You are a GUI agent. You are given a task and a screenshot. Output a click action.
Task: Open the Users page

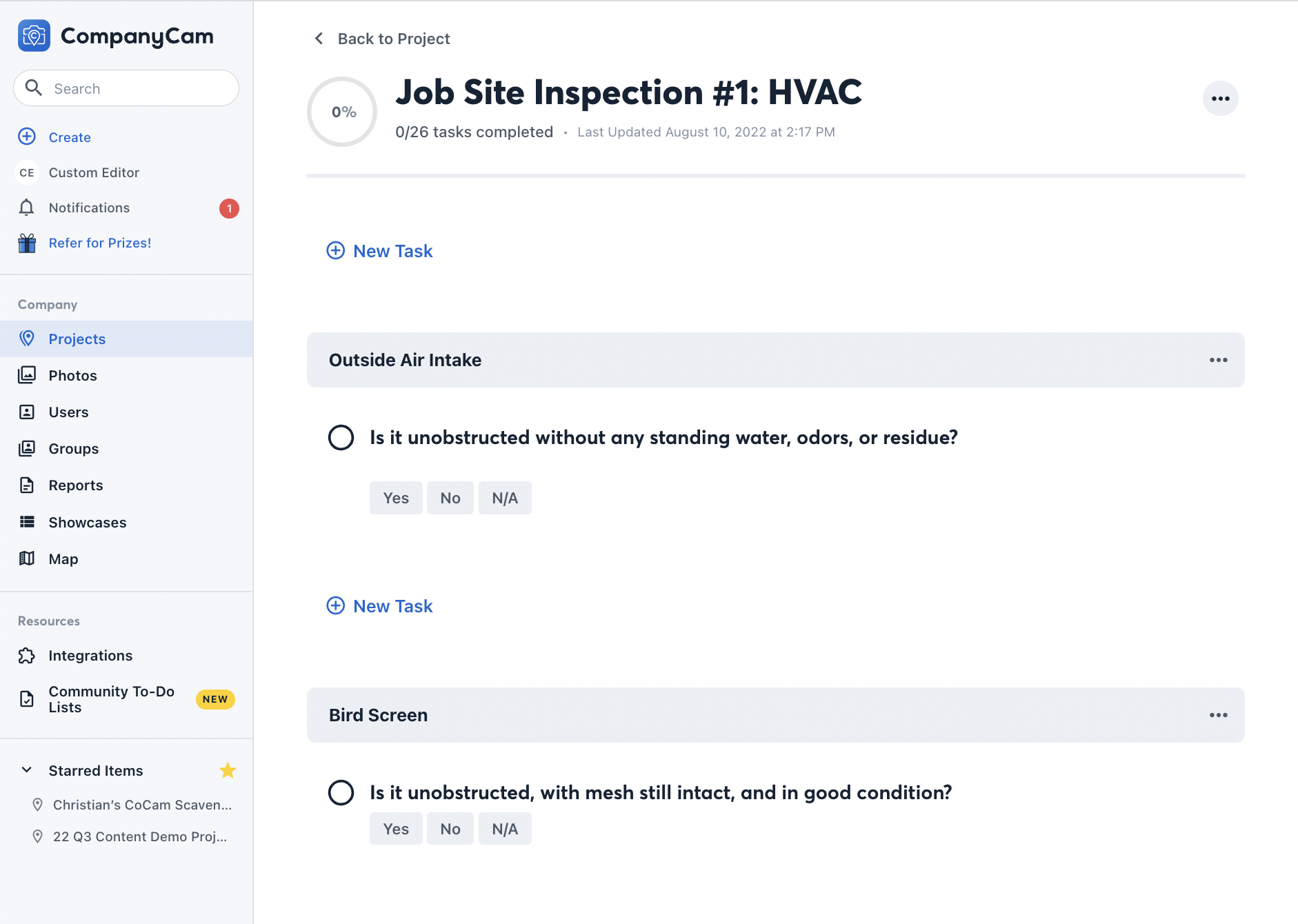coord(68,412)
